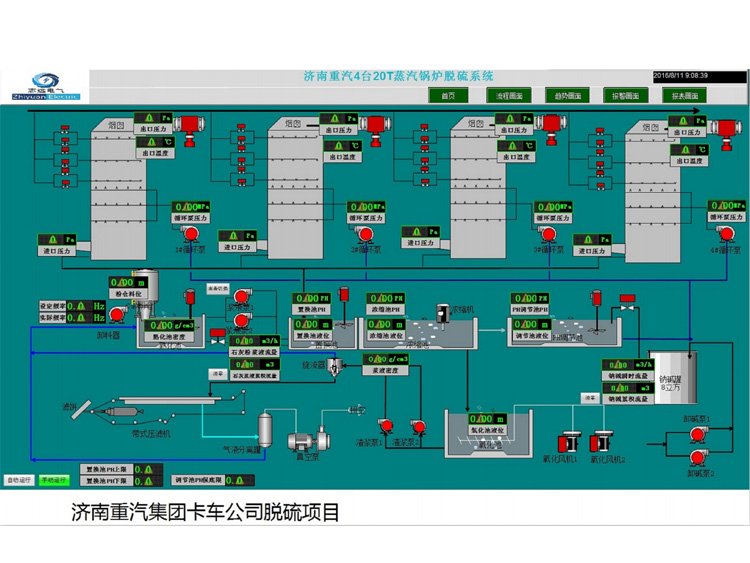This screenshot has width=750, height=563.
Task: Click the Zhiyuan Electric logo
Action: point(46,87)
